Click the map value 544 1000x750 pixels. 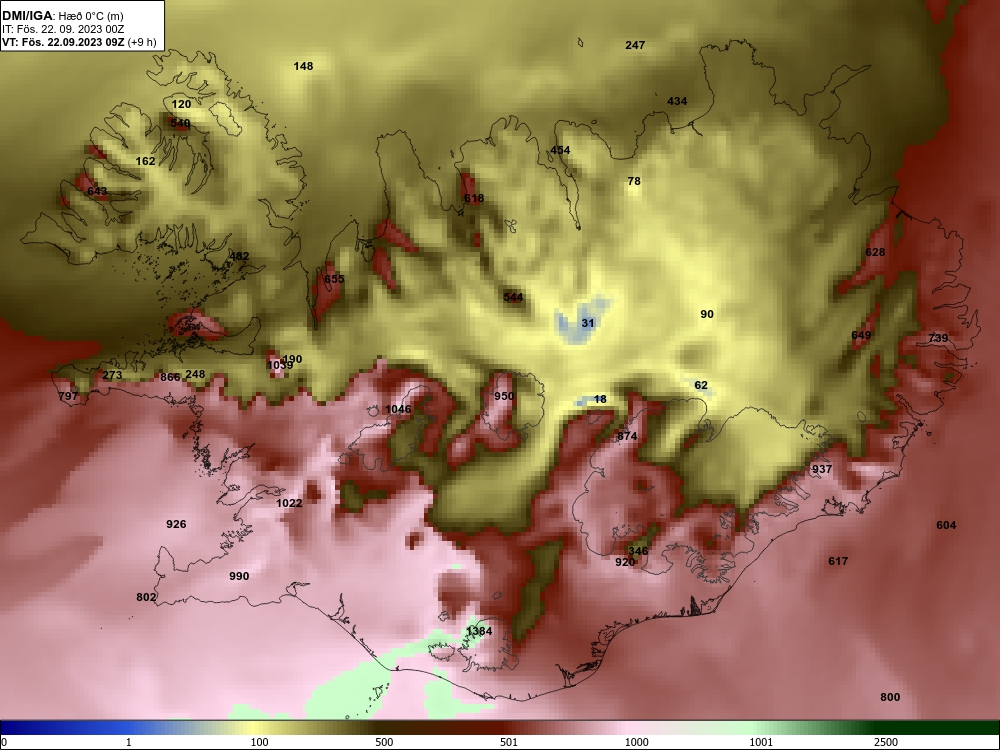(513, 297)
